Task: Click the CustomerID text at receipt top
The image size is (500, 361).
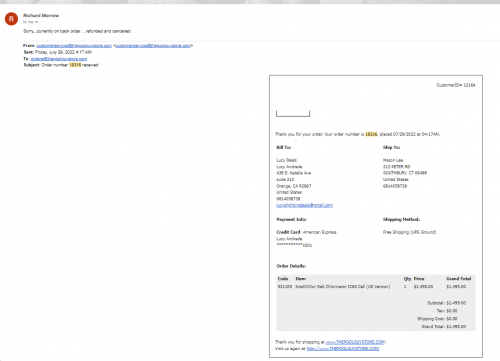Action: 456,85
